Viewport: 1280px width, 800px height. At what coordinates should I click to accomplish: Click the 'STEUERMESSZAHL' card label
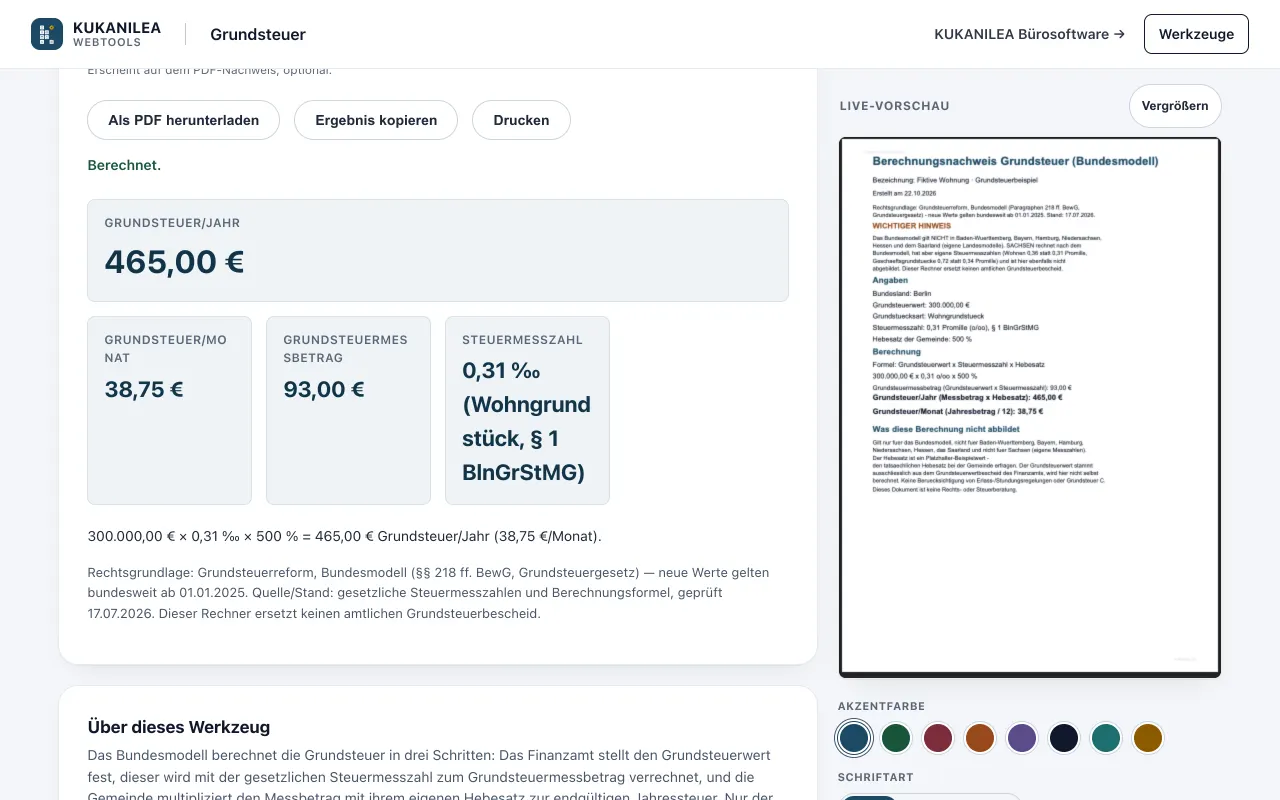coord(522,340)
